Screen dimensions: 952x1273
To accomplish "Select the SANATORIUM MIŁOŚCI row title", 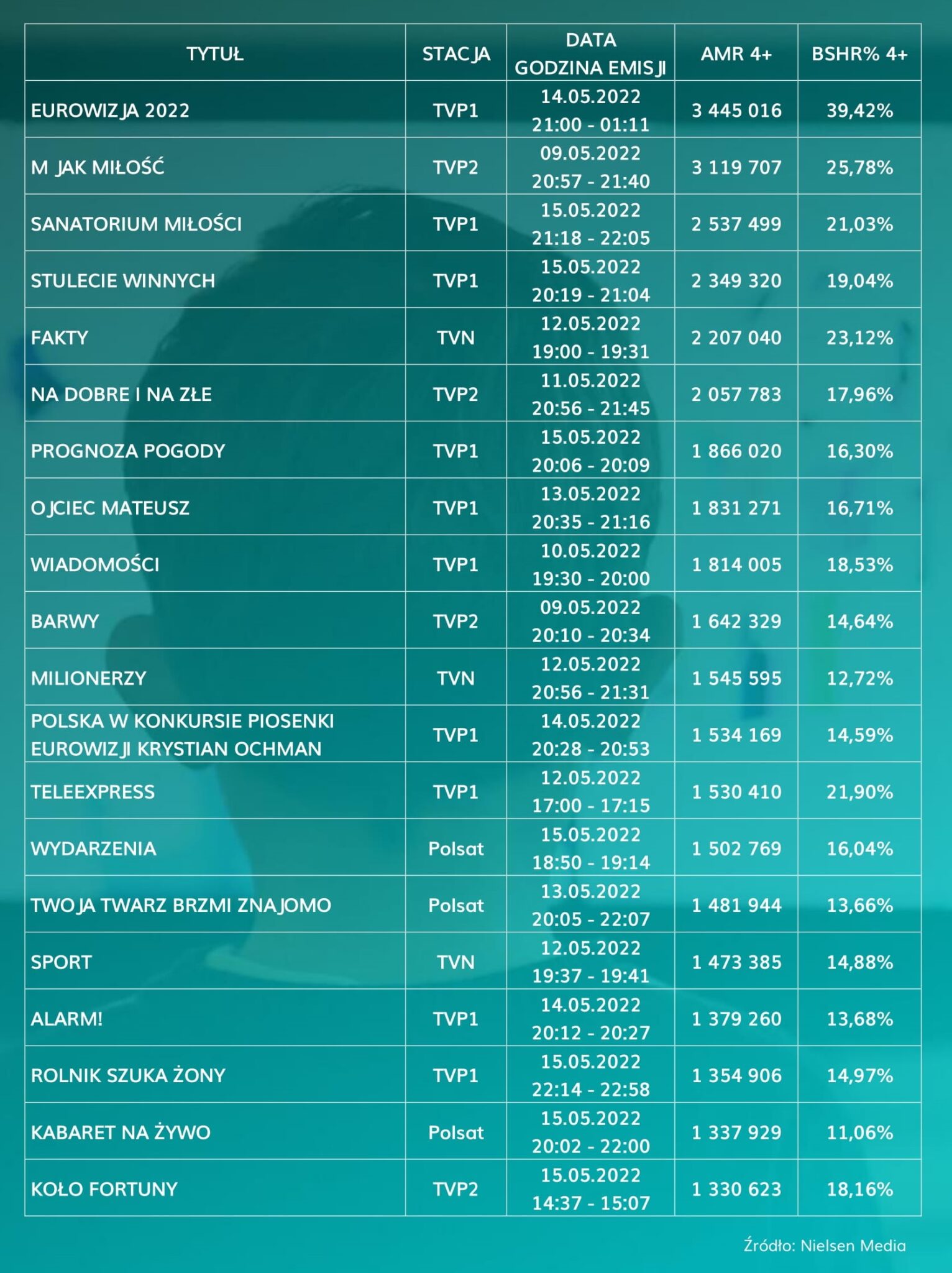I will point(136,224).
